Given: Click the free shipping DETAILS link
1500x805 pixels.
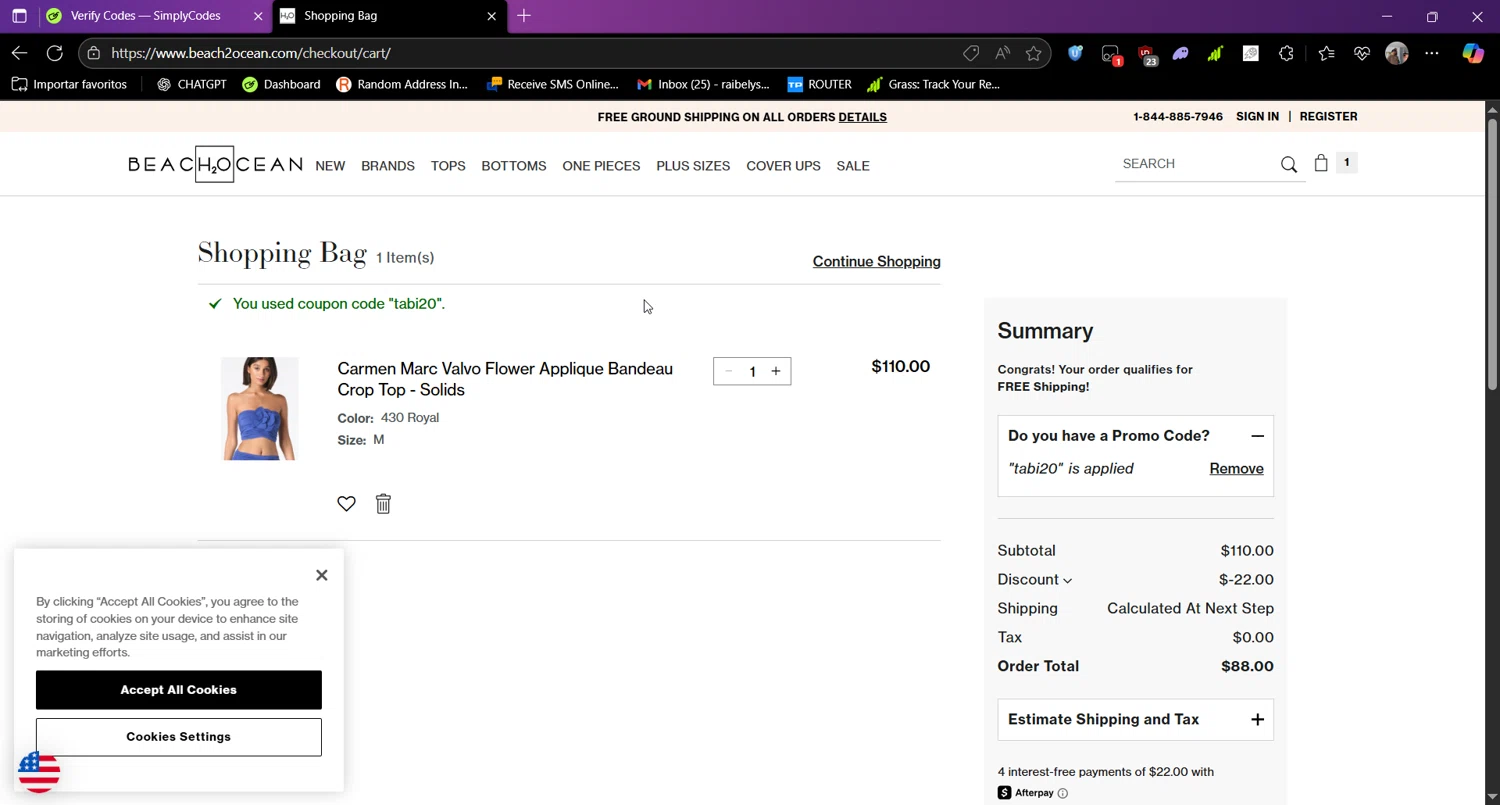Looking at the screenshot, I should tap(862, 117).
